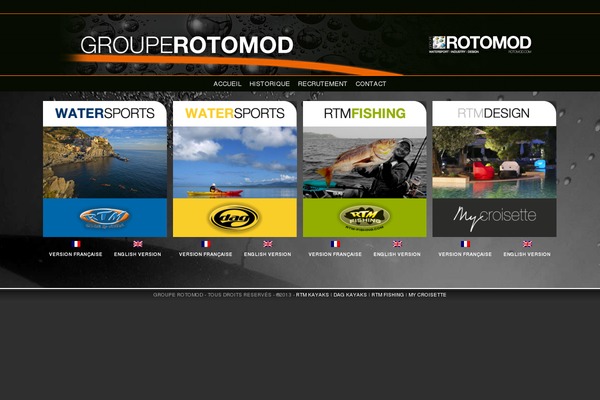Follow the DAG Kayaks footer link
Screen dimensions: 600x400
pyautogui.click(x=350, y=295)
